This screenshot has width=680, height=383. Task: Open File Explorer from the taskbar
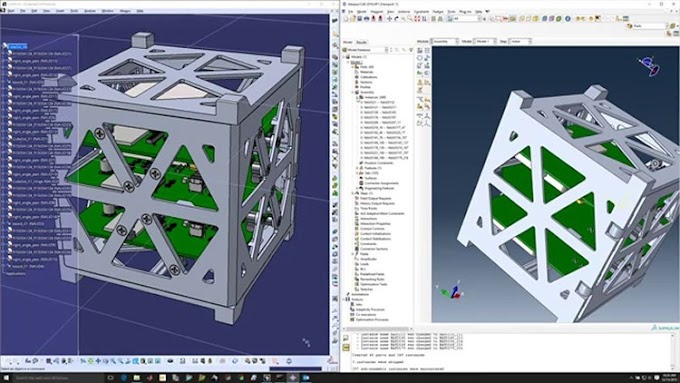[137, 378]
